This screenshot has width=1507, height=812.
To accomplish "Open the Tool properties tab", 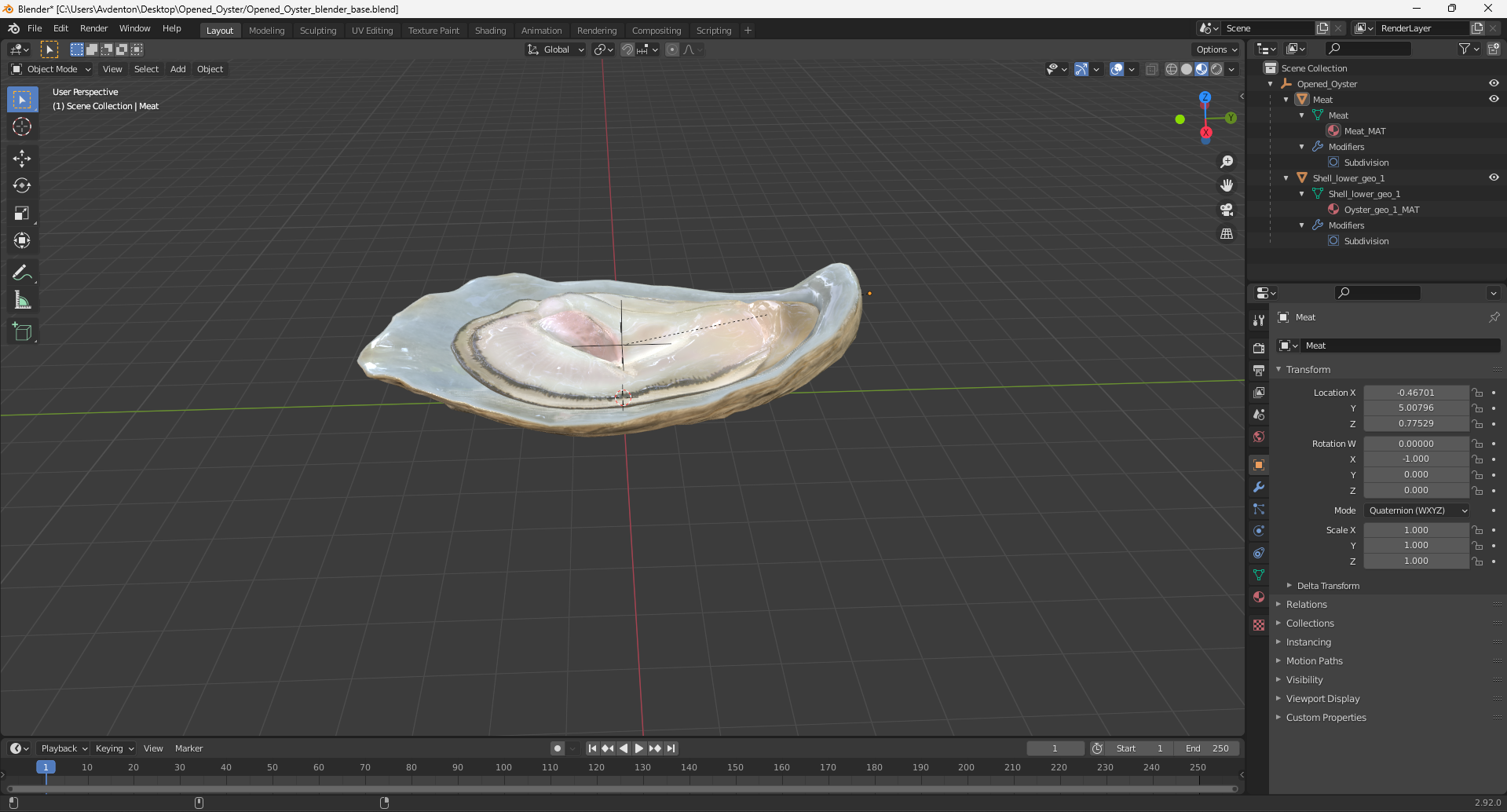I will tap(1259, 320).
